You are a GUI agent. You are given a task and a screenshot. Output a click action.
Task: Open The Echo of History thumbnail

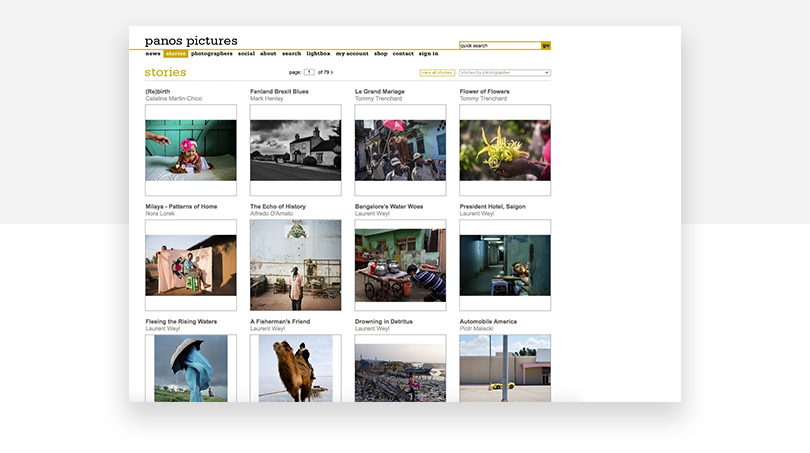coord(295,265)
